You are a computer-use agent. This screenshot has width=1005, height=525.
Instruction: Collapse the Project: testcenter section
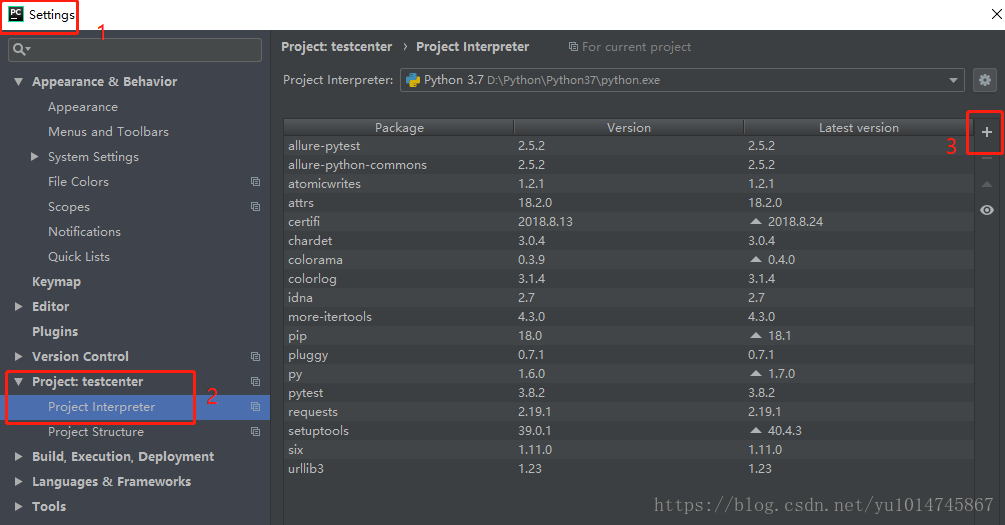[x=19, y=382]
